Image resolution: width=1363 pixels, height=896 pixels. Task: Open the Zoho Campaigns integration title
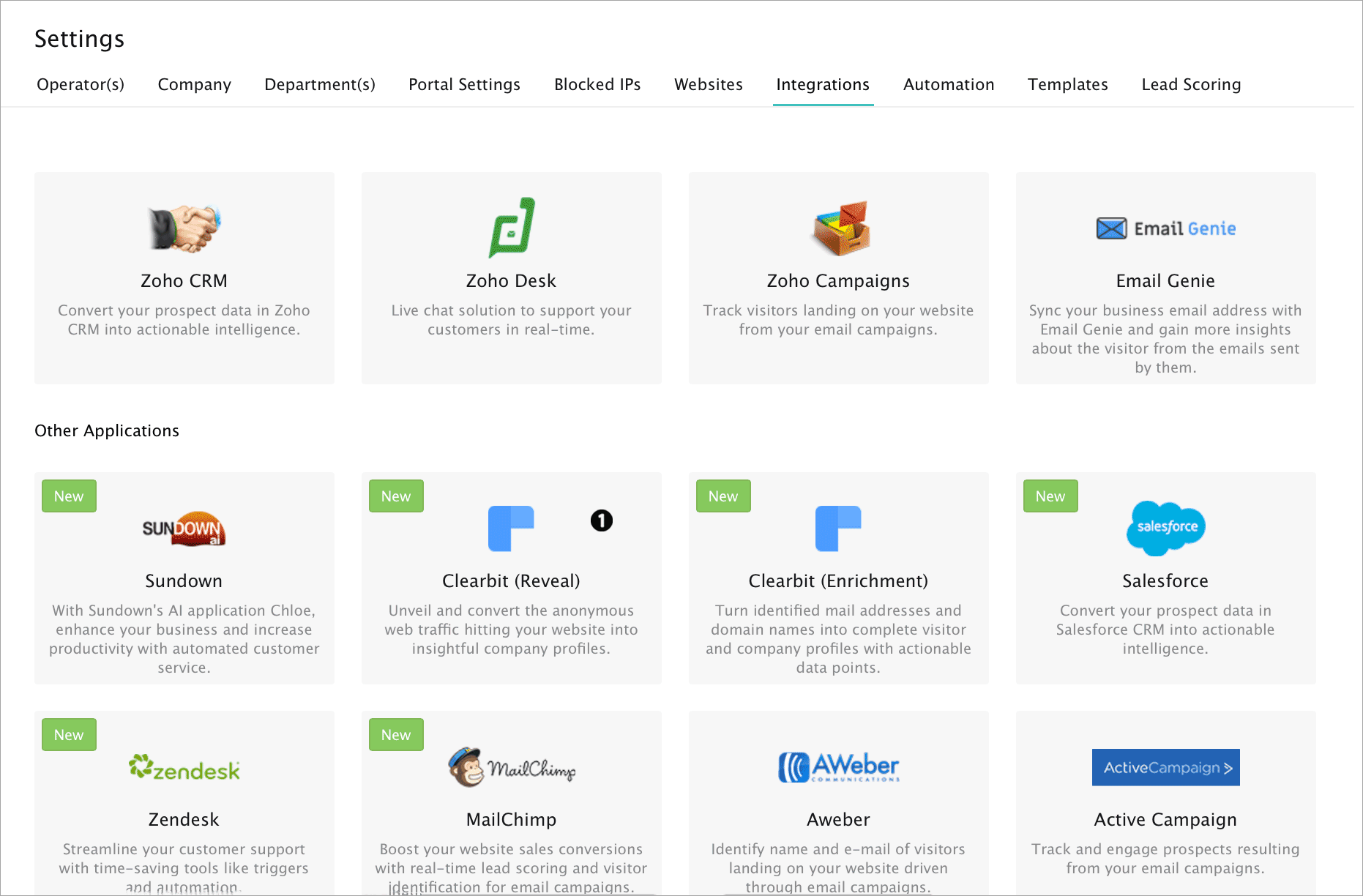(839, 280)
